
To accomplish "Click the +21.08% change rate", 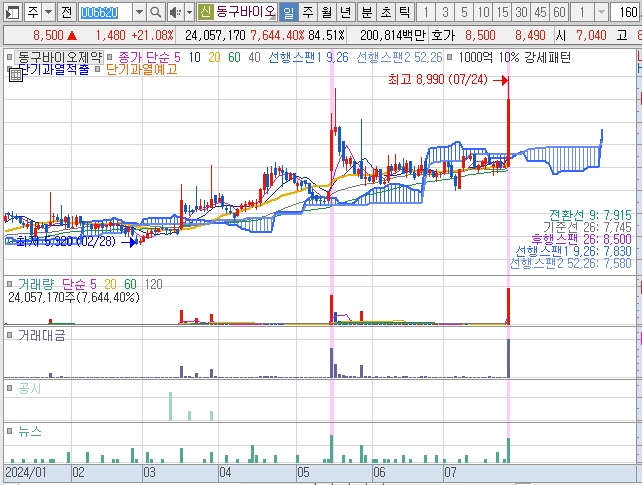I will pos(153,36).
